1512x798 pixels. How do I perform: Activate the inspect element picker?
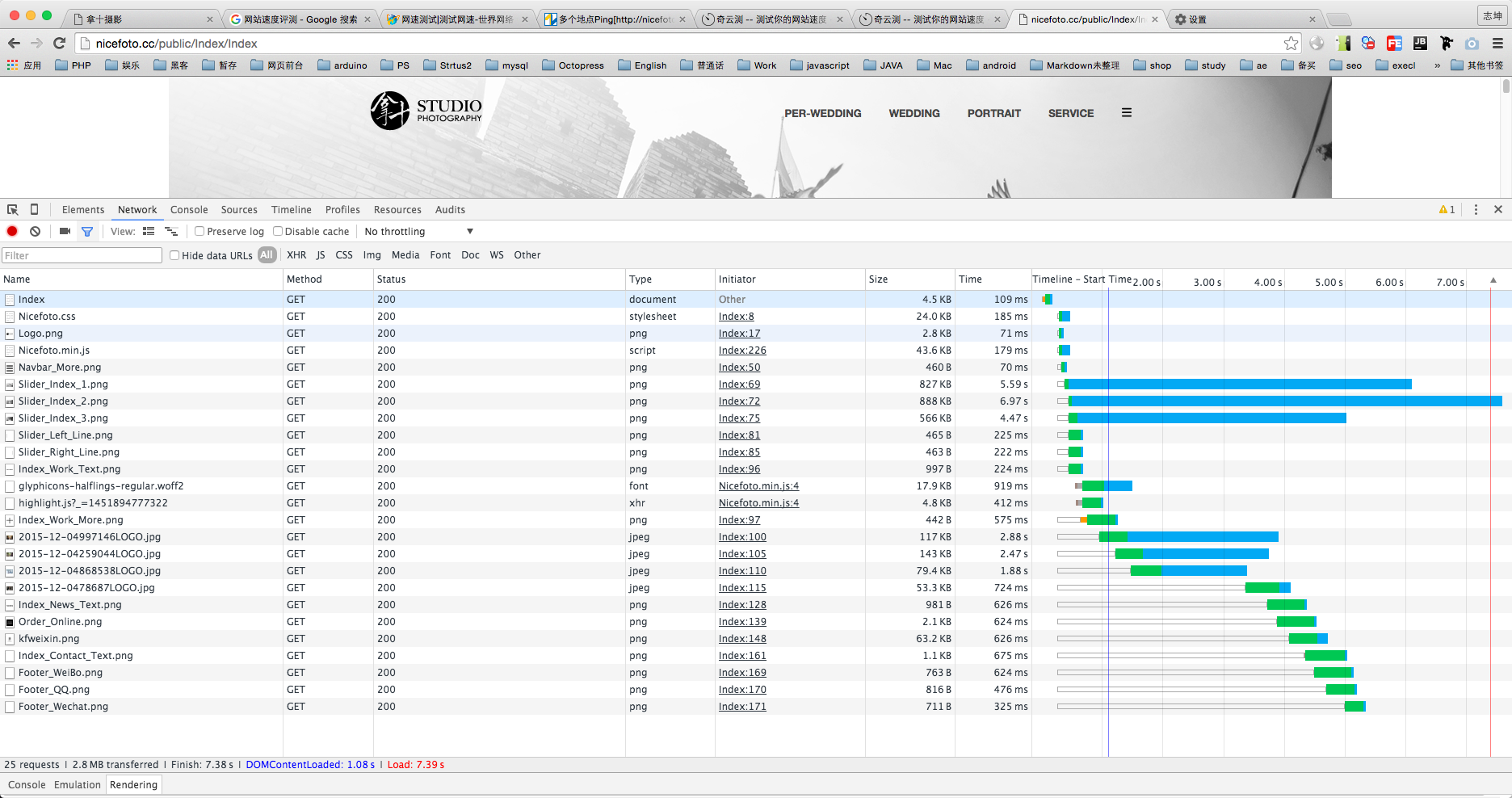point(13,209)
